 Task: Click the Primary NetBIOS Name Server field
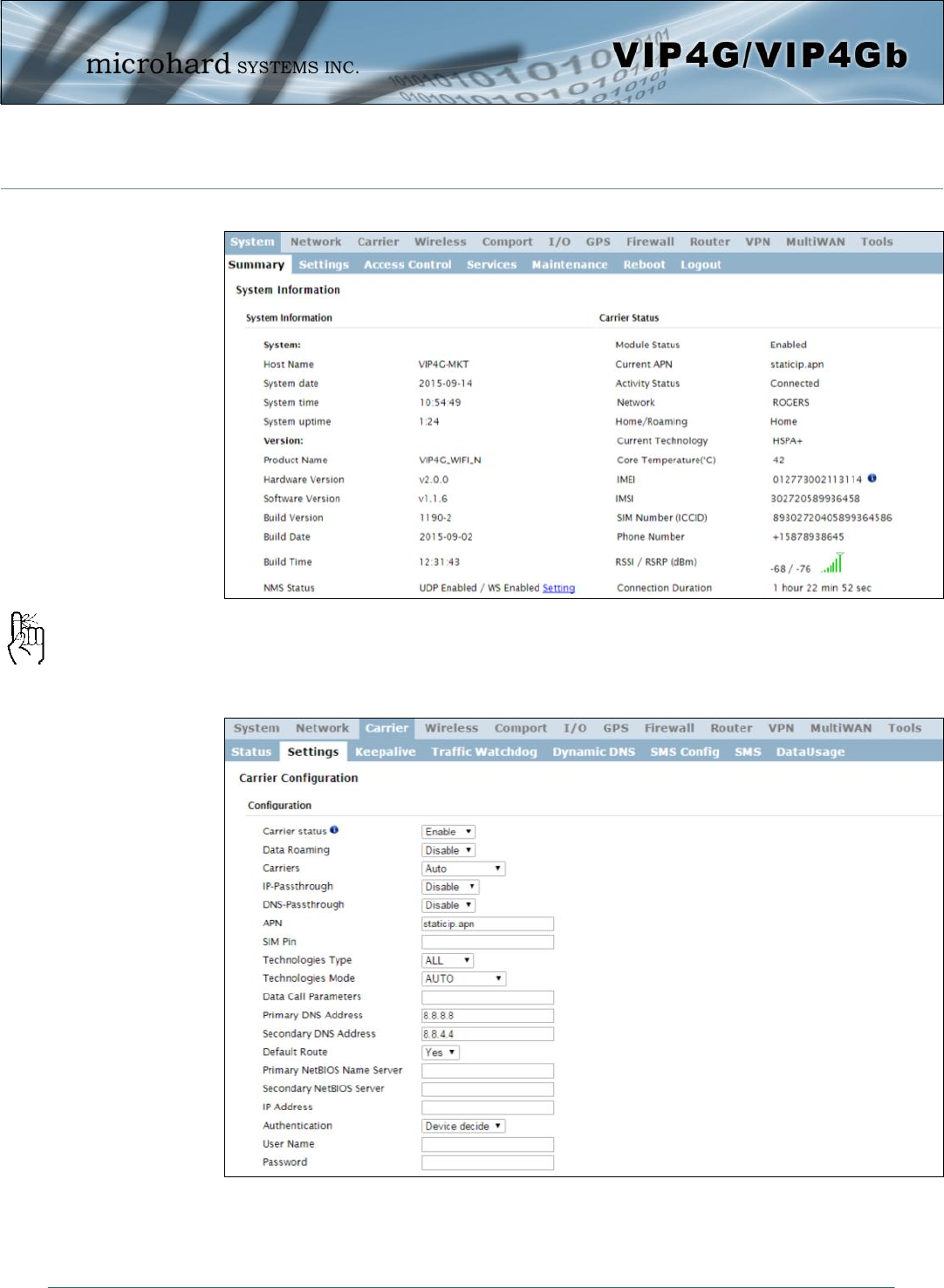click(488, 1071)
